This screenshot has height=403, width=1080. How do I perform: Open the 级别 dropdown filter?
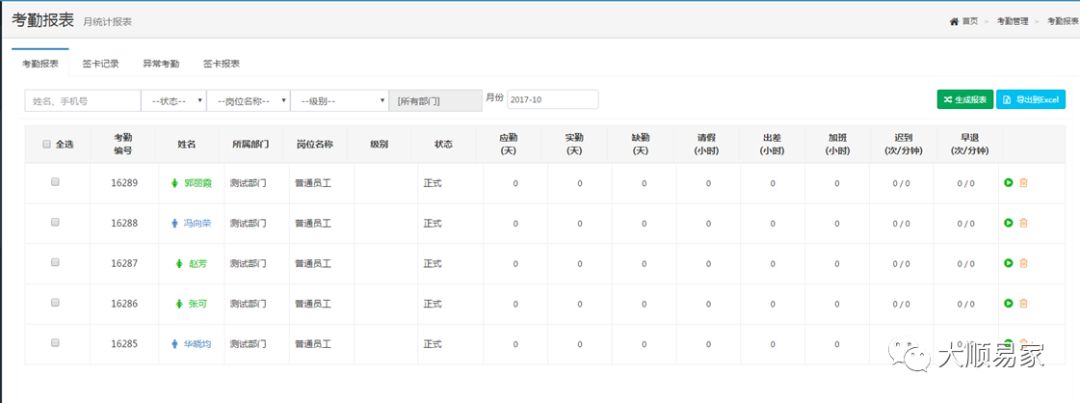[x=338, y=100]
